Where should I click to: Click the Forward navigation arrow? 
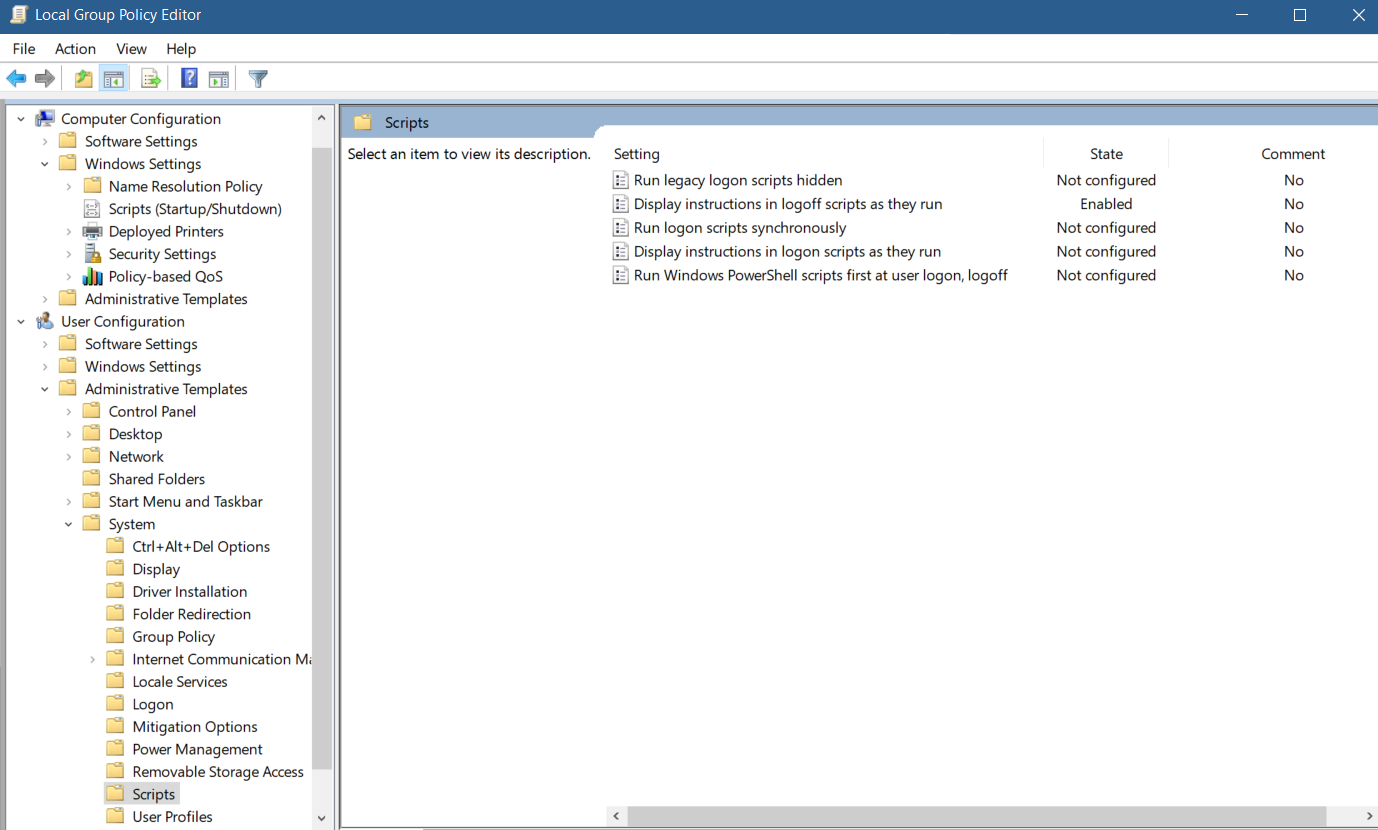45,78
